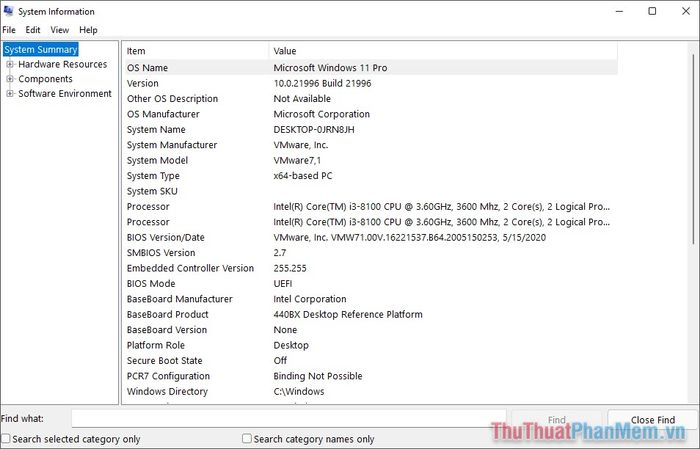Screen dimensions: 700x449
Task: Click the Find what text field
Action: pyautogui.click(x=288, y=419)
